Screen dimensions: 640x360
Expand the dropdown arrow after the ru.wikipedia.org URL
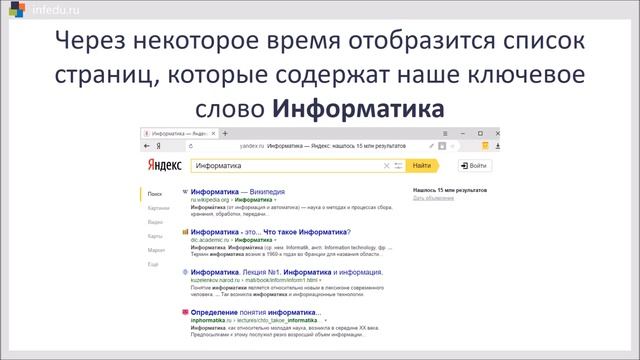[x=275, y=200]
